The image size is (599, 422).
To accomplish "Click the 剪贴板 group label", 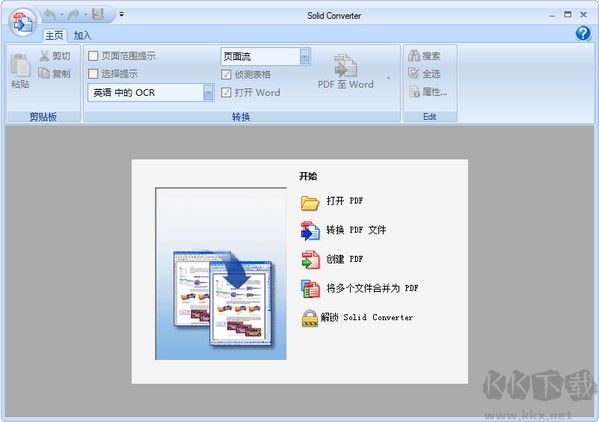I will pyautogui.click(x=43, y=116).
